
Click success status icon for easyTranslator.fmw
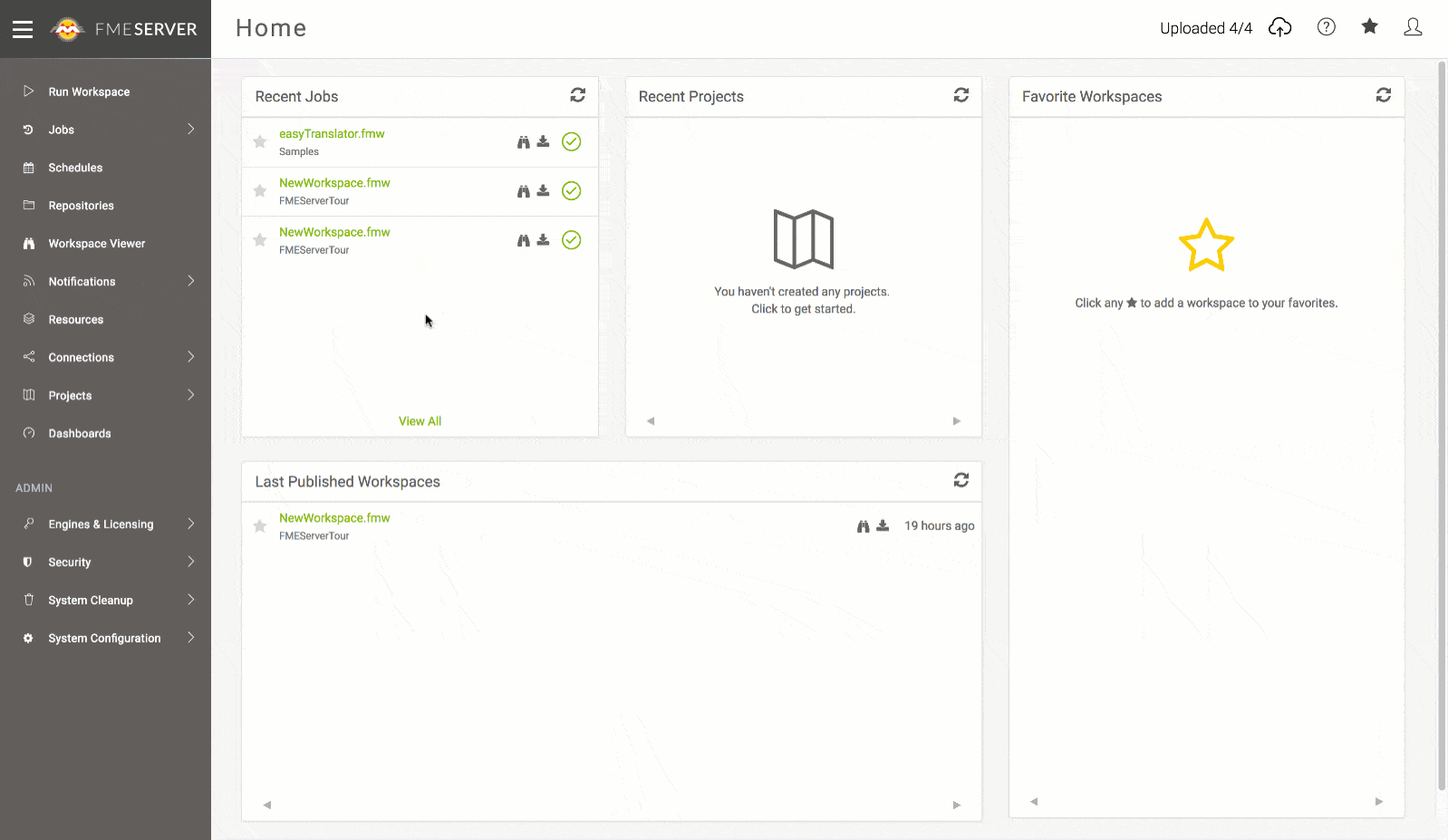[x=572, y=141]
